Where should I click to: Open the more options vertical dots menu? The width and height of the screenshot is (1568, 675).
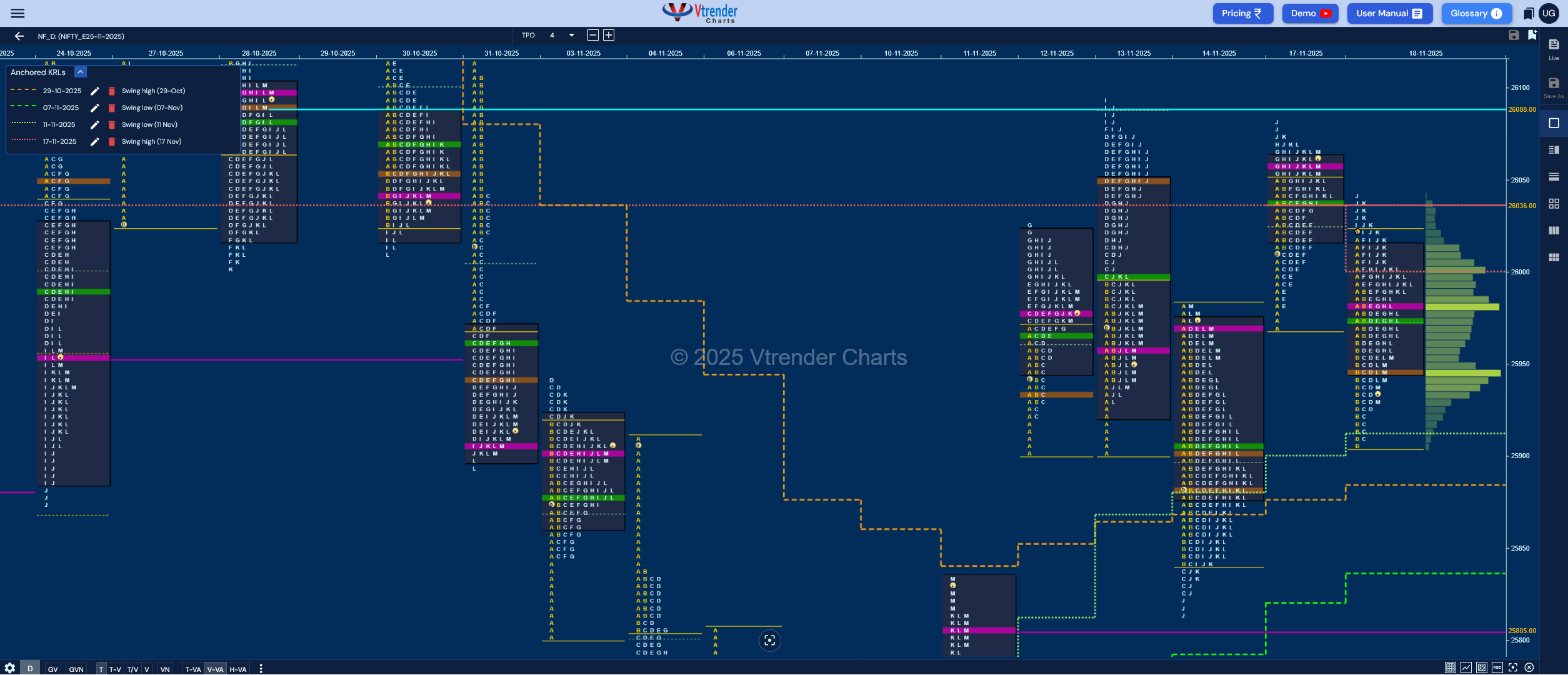[x=261, y=669]
